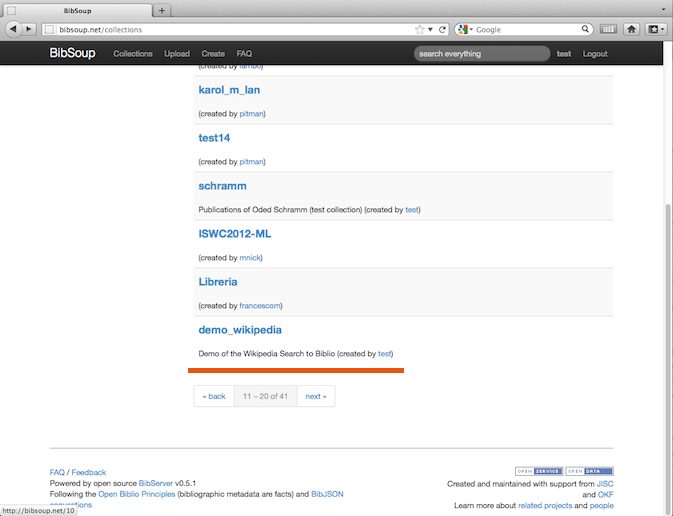
Task: Click the site icon in the address bar
Action: 49,29
